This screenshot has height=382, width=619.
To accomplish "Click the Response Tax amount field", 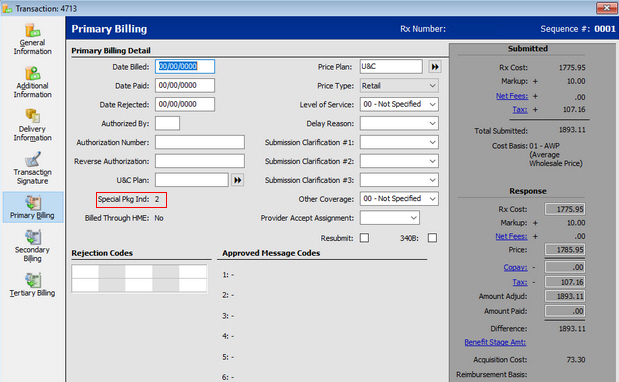I will point(565,282).
